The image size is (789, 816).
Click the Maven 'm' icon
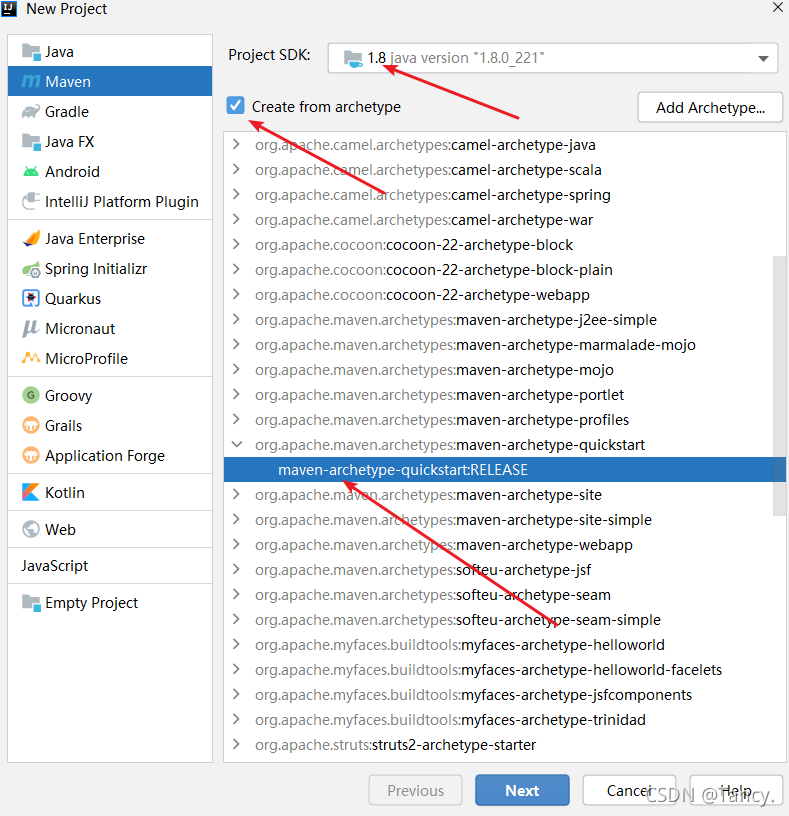point(31,81)
